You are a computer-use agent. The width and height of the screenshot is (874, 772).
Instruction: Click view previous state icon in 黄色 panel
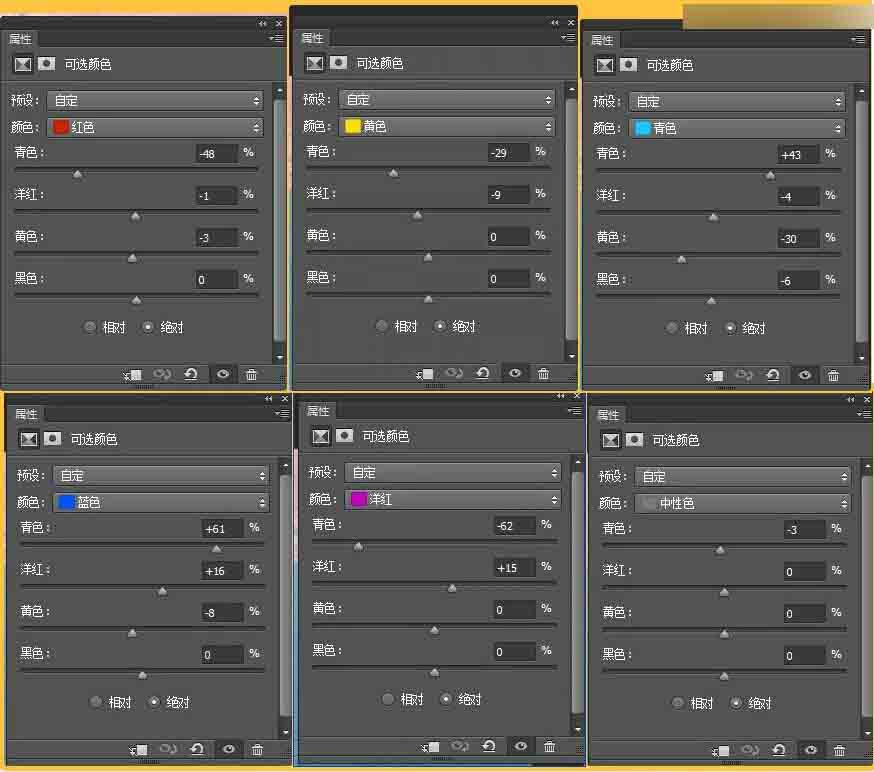pyautogui.click(x=454, y=373)
